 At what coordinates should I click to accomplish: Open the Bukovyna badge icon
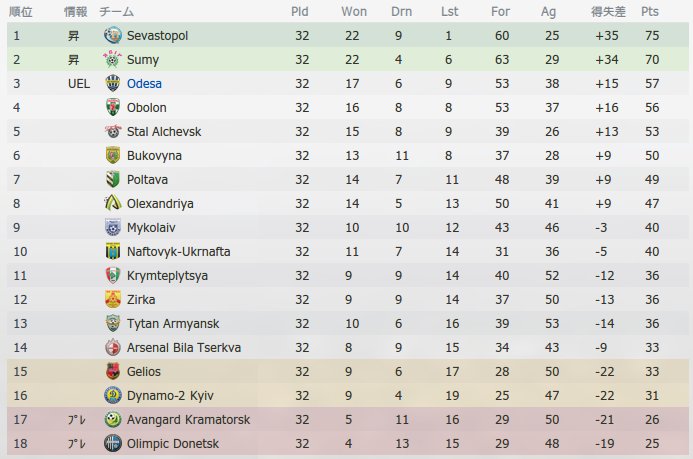point(113,155)
